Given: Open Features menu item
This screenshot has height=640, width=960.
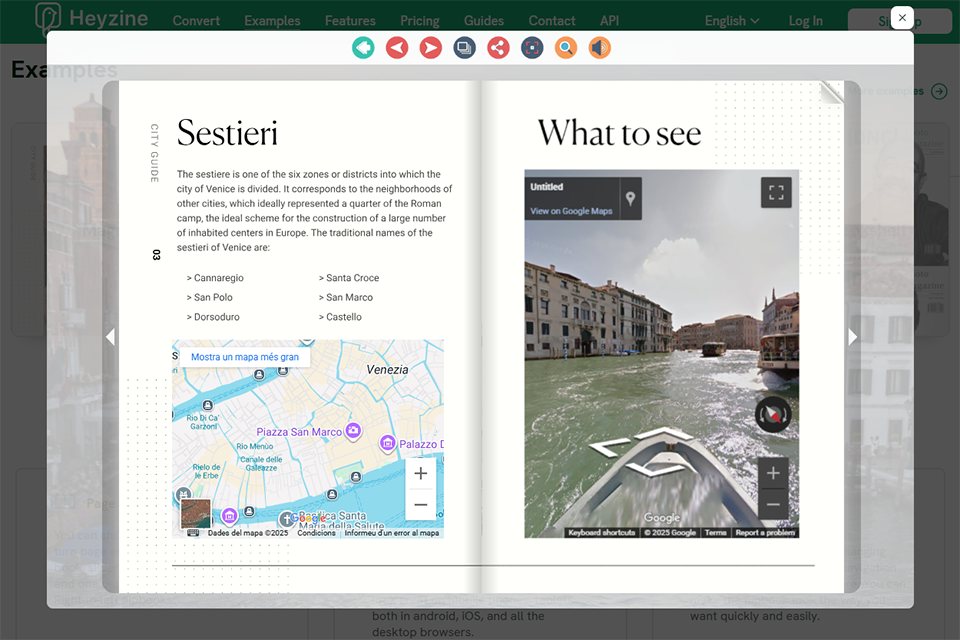Looking at the screenshot, I should click(x=350, y=21).
